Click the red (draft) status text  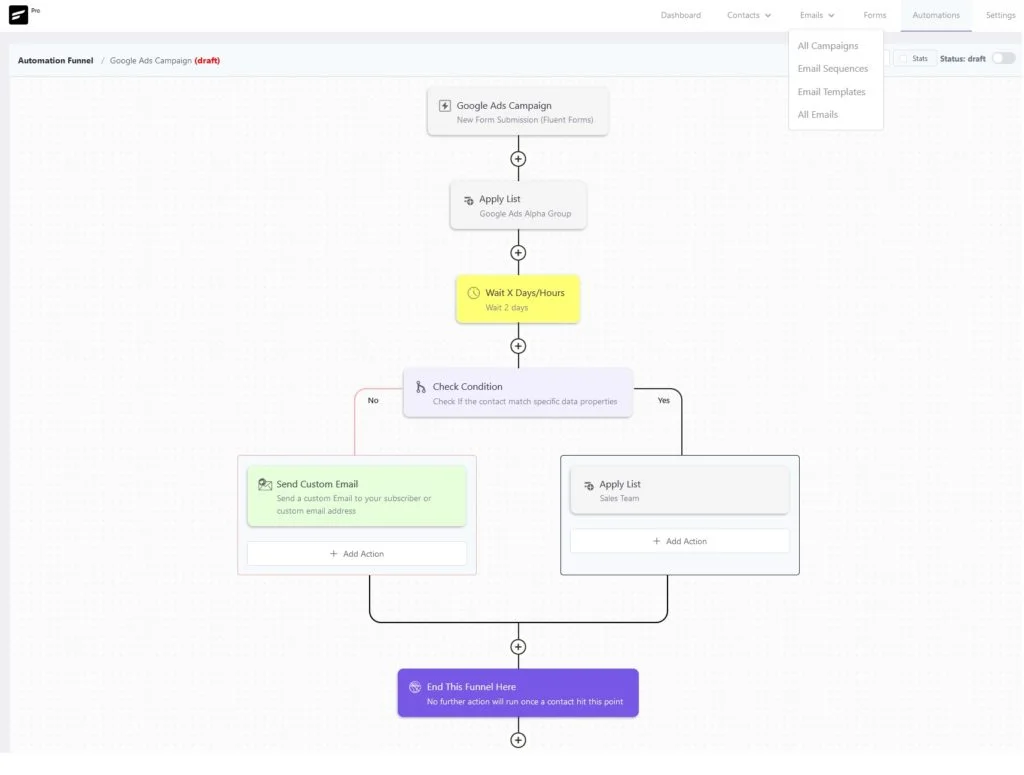pos(207,61)
